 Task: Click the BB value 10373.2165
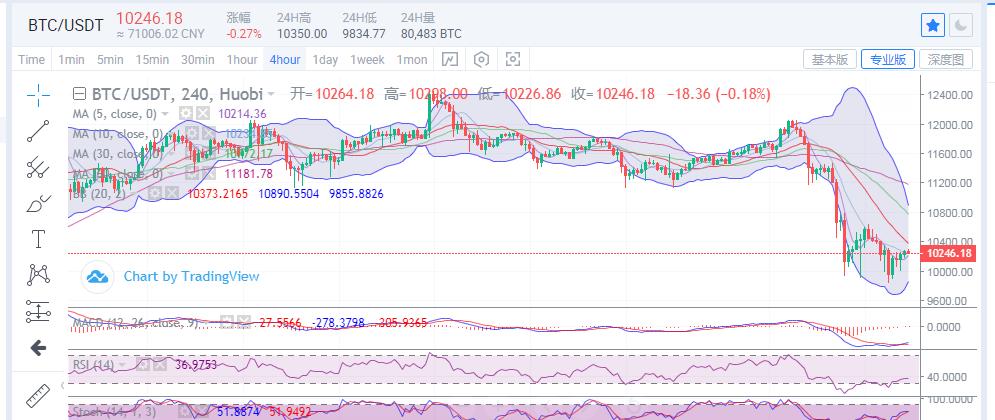[218, 194]
